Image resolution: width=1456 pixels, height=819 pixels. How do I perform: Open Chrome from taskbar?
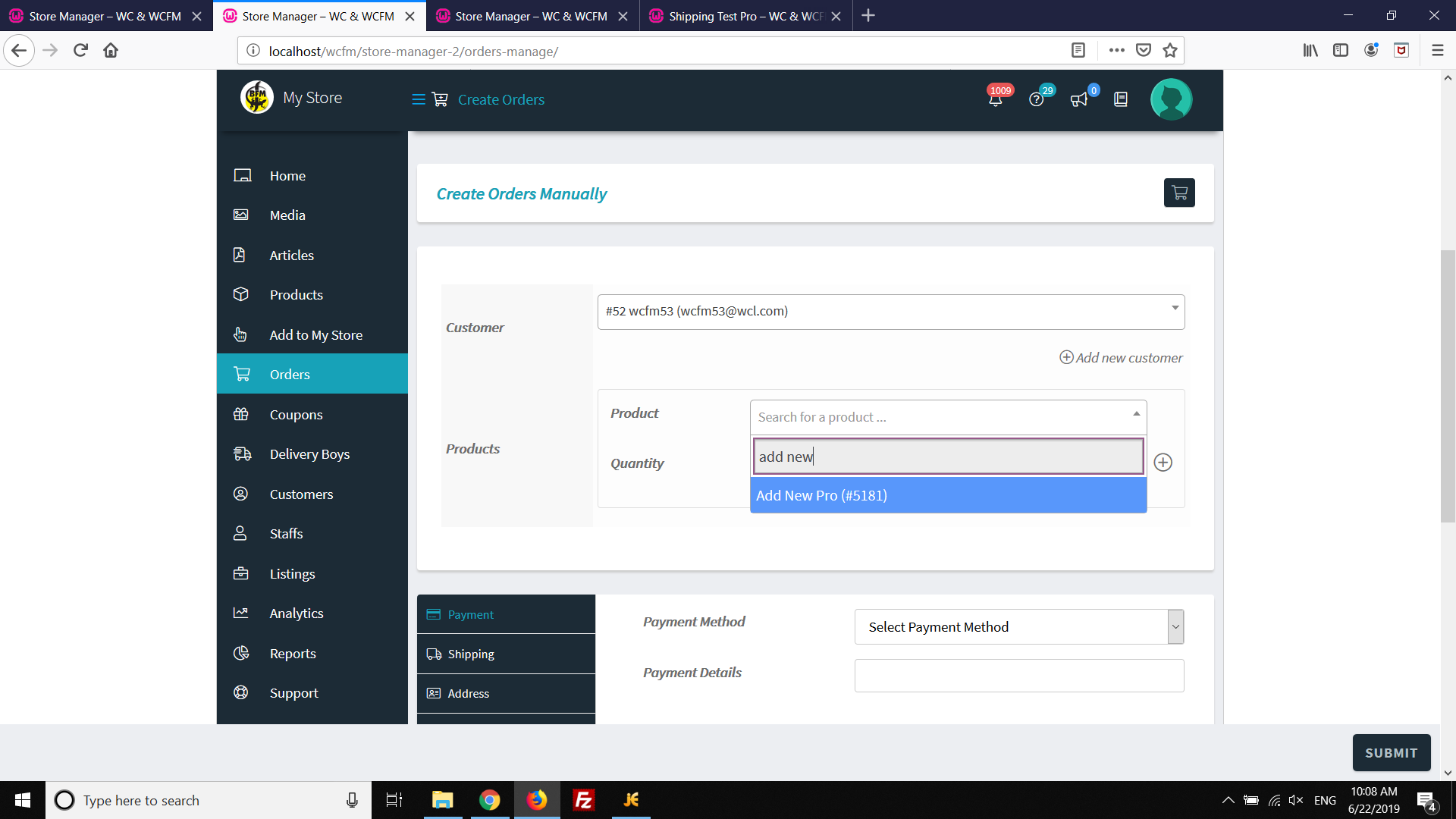(490, 800)
